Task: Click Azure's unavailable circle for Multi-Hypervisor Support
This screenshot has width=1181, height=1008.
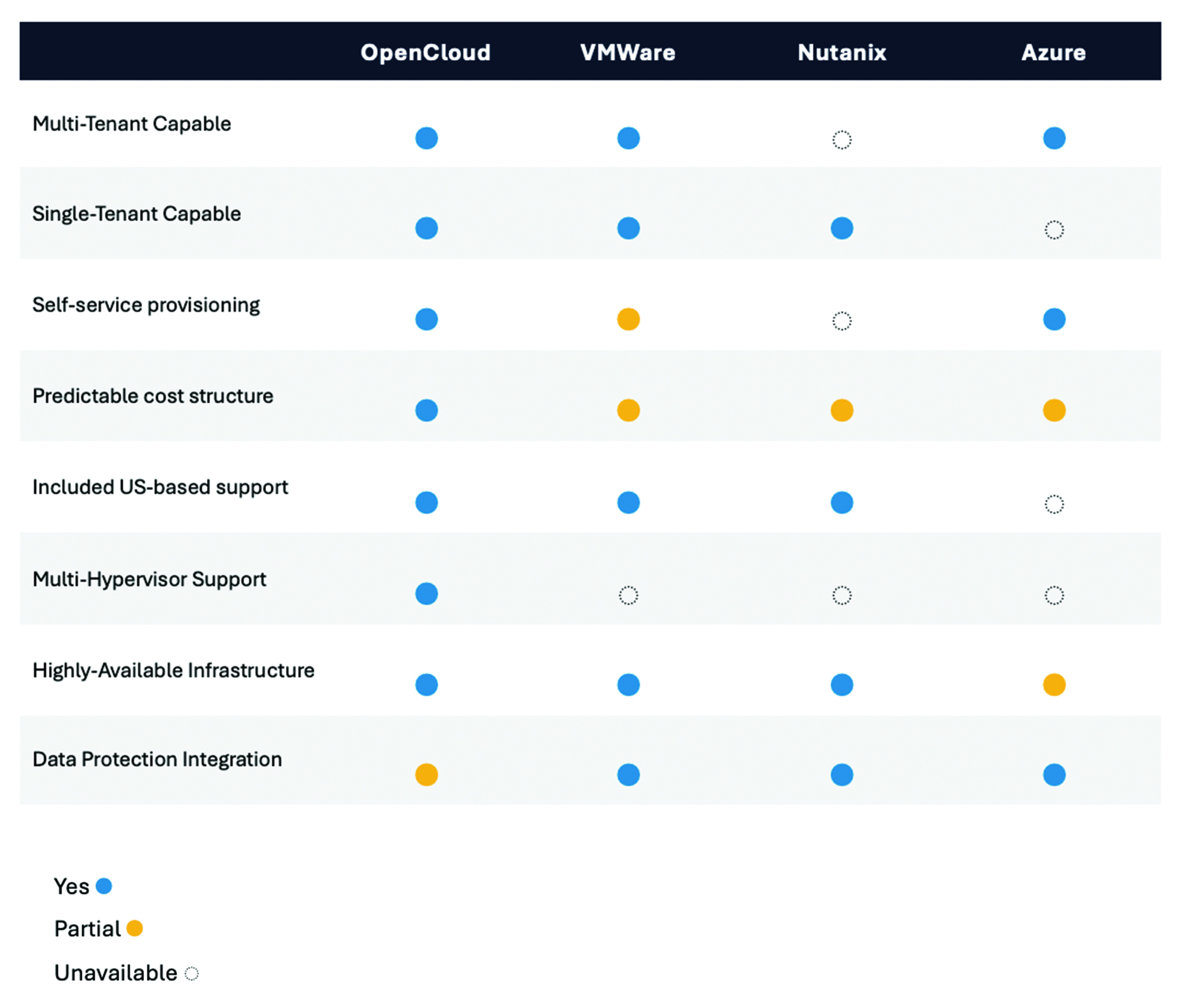Action: coord(1054,595)
